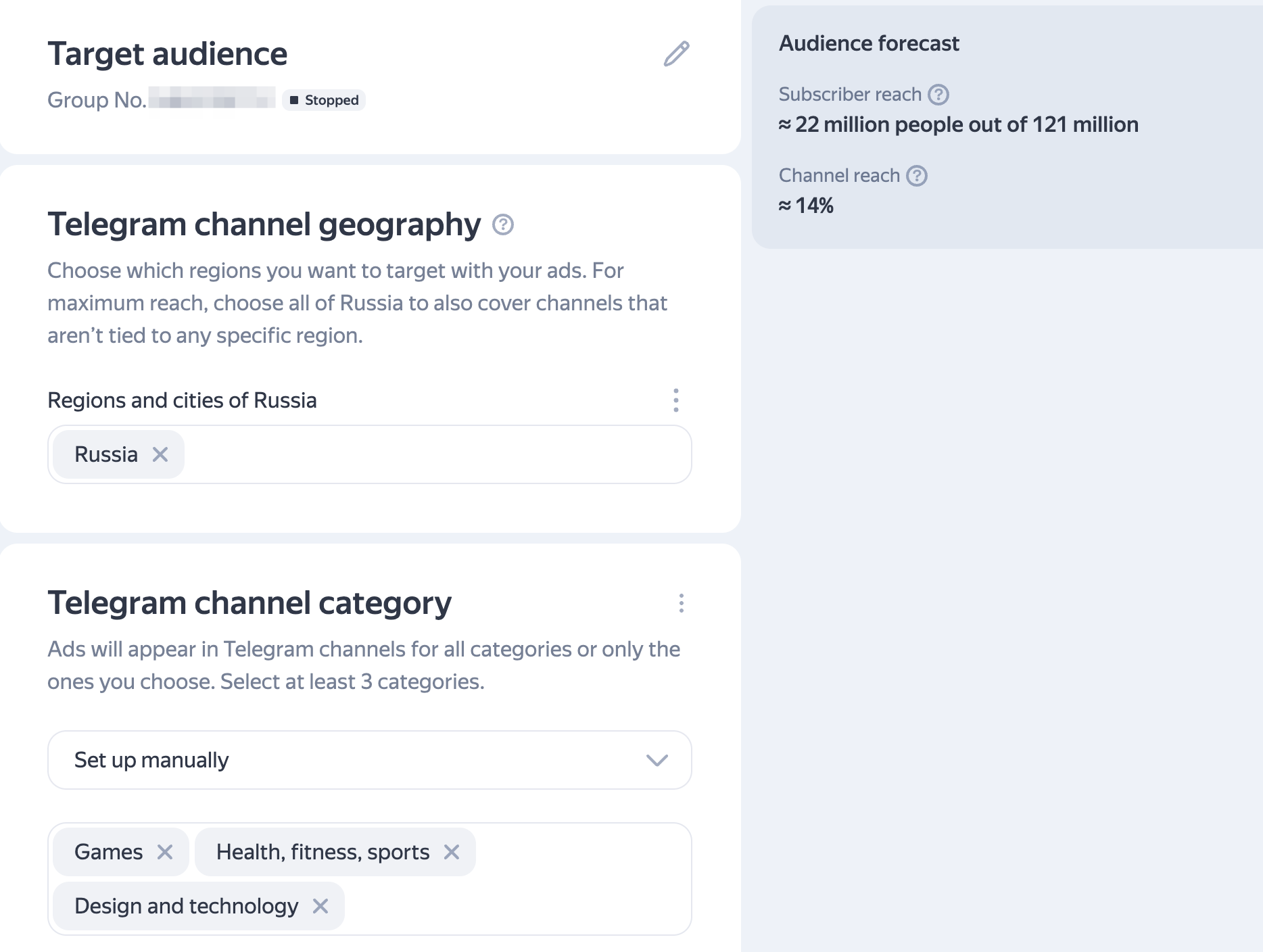Click the 14% channel reach value
The image size is (1263, 952).
[x=806, y=206]
